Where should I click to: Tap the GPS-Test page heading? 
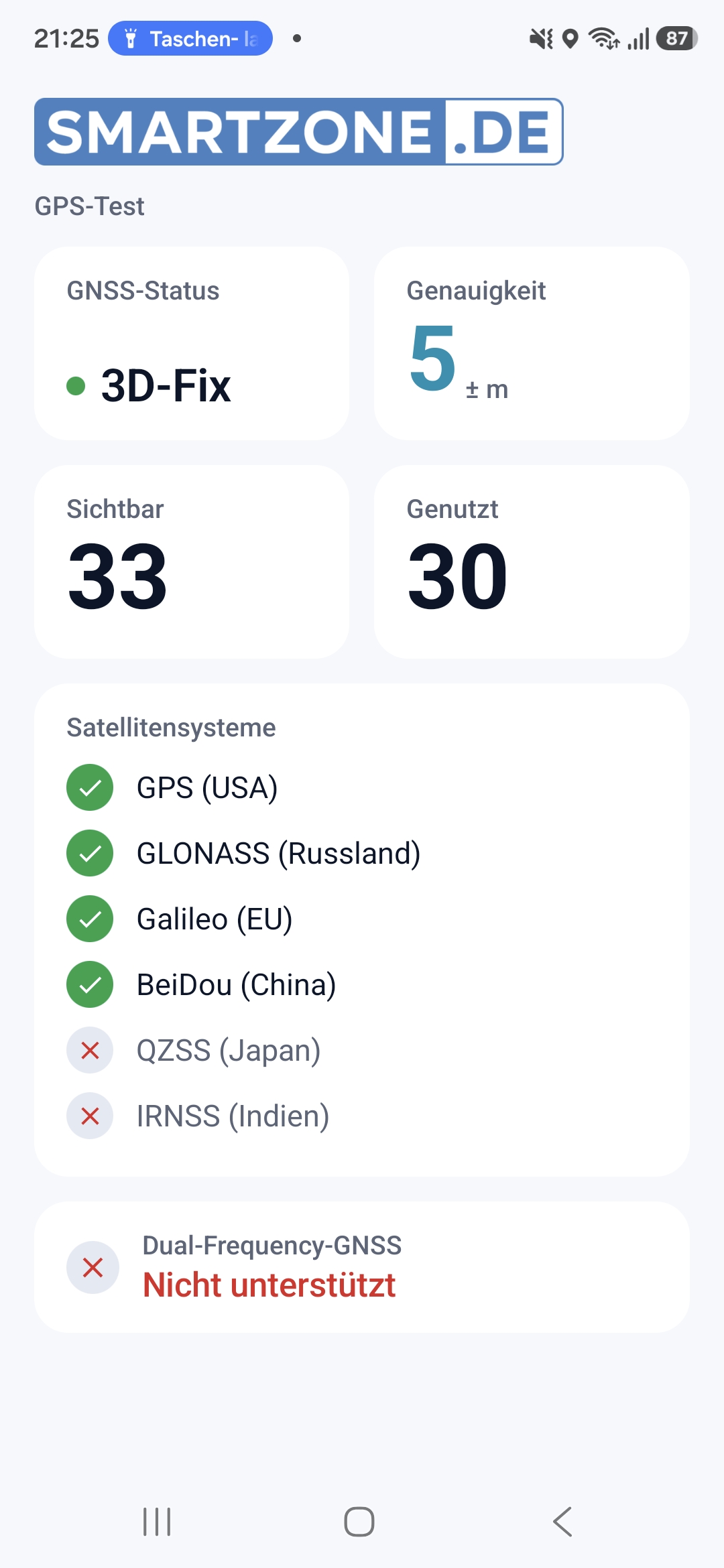pos(89,206)
